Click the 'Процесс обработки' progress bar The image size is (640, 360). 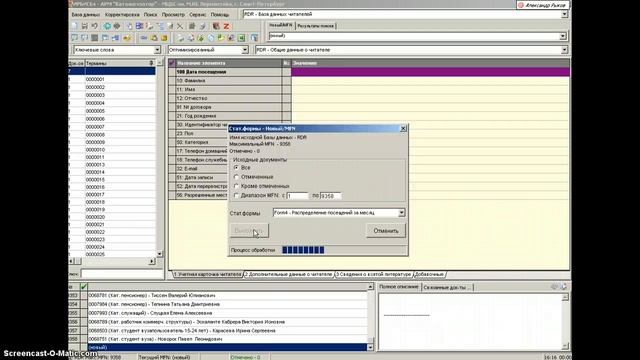[343, 250]
